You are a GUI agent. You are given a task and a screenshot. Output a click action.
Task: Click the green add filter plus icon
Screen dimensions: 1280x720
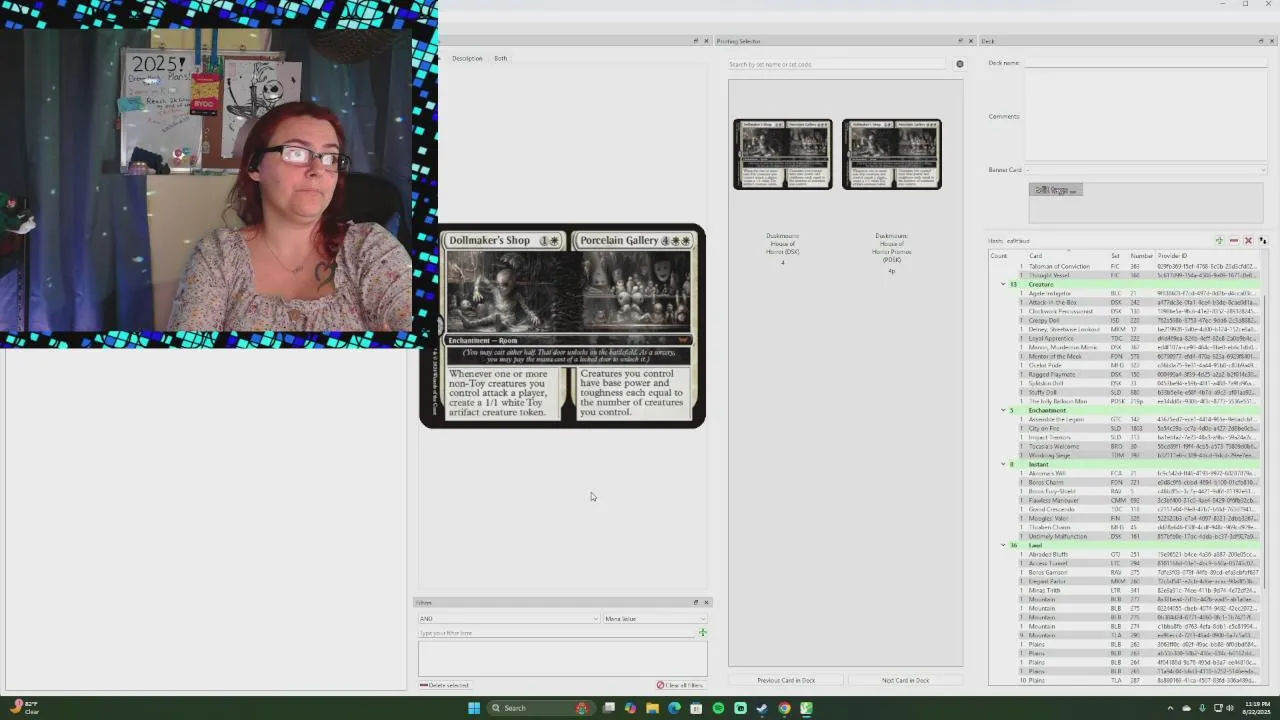(x=702, y=633)
